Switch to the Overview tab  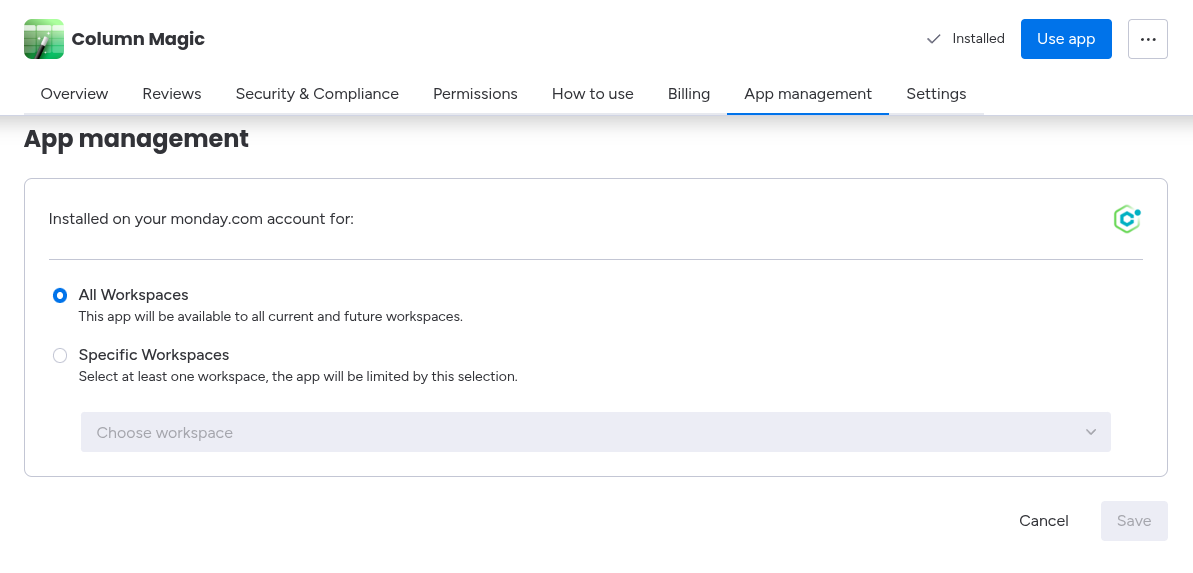[74, 94]
